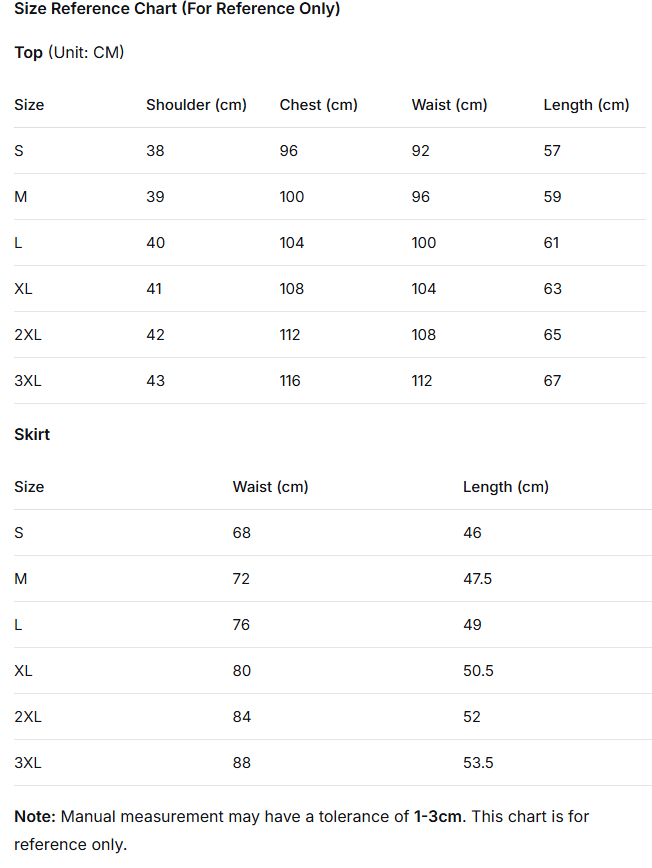This screenshot has height=868, width=652.
Task: Click the skirt waist value 76
Action: point(242,625)
